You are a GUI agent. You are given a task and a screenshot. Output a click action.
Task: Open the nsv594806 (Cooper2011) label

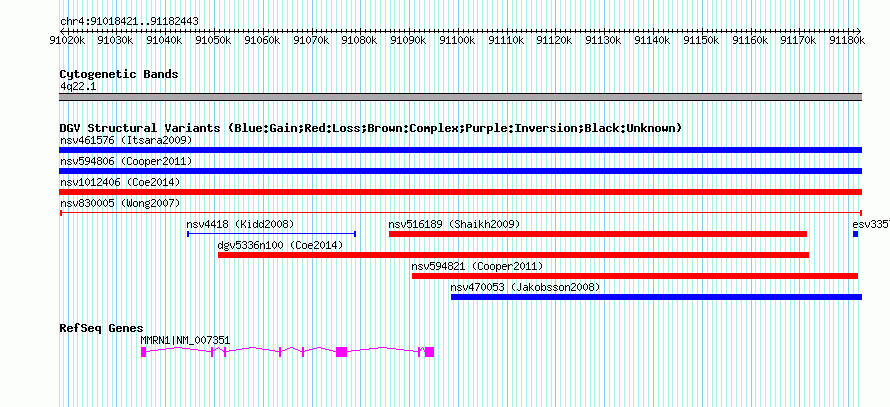coord(126,161)
